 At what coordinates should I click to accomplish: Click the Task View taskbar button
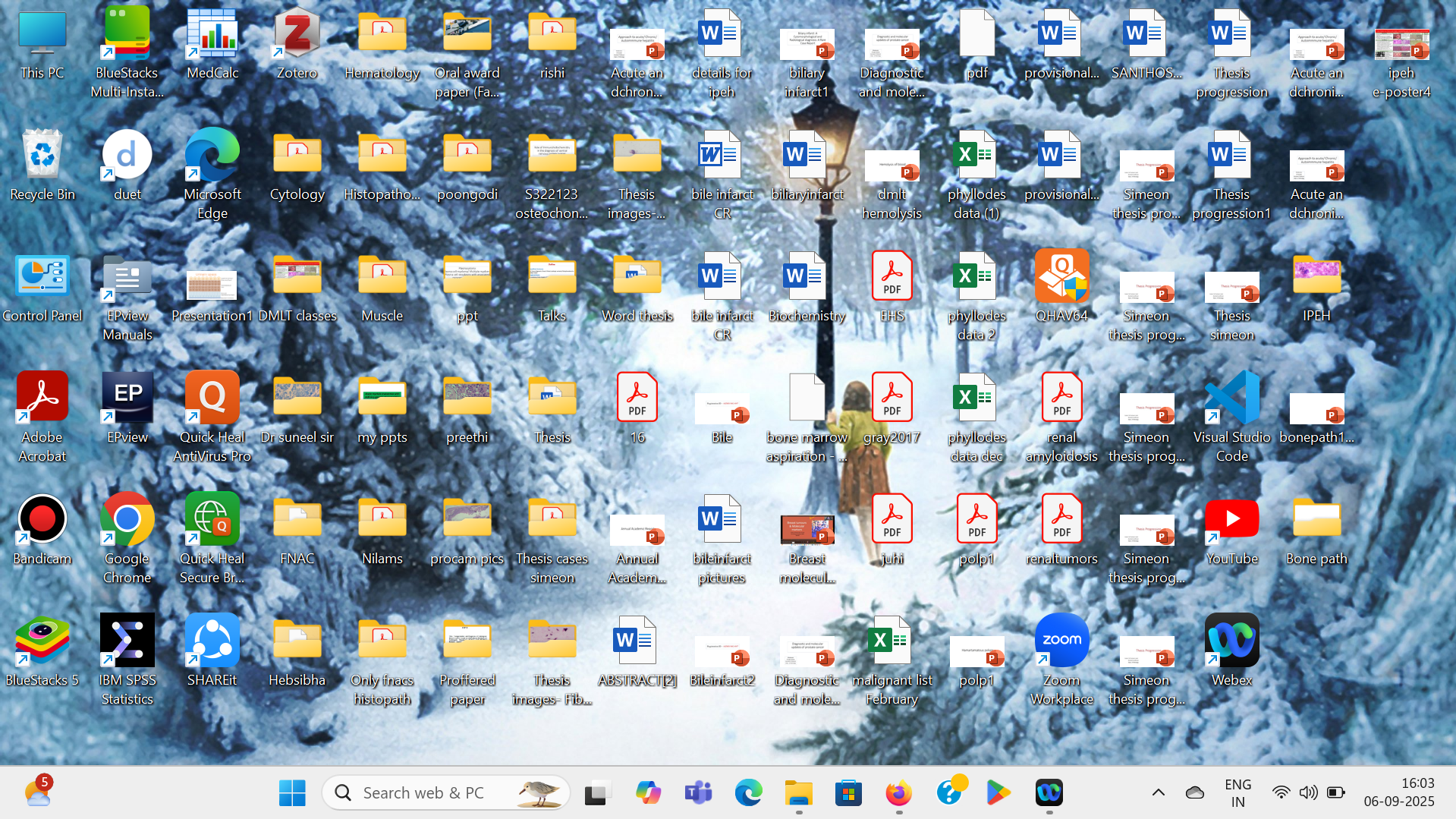coord(598,793)
